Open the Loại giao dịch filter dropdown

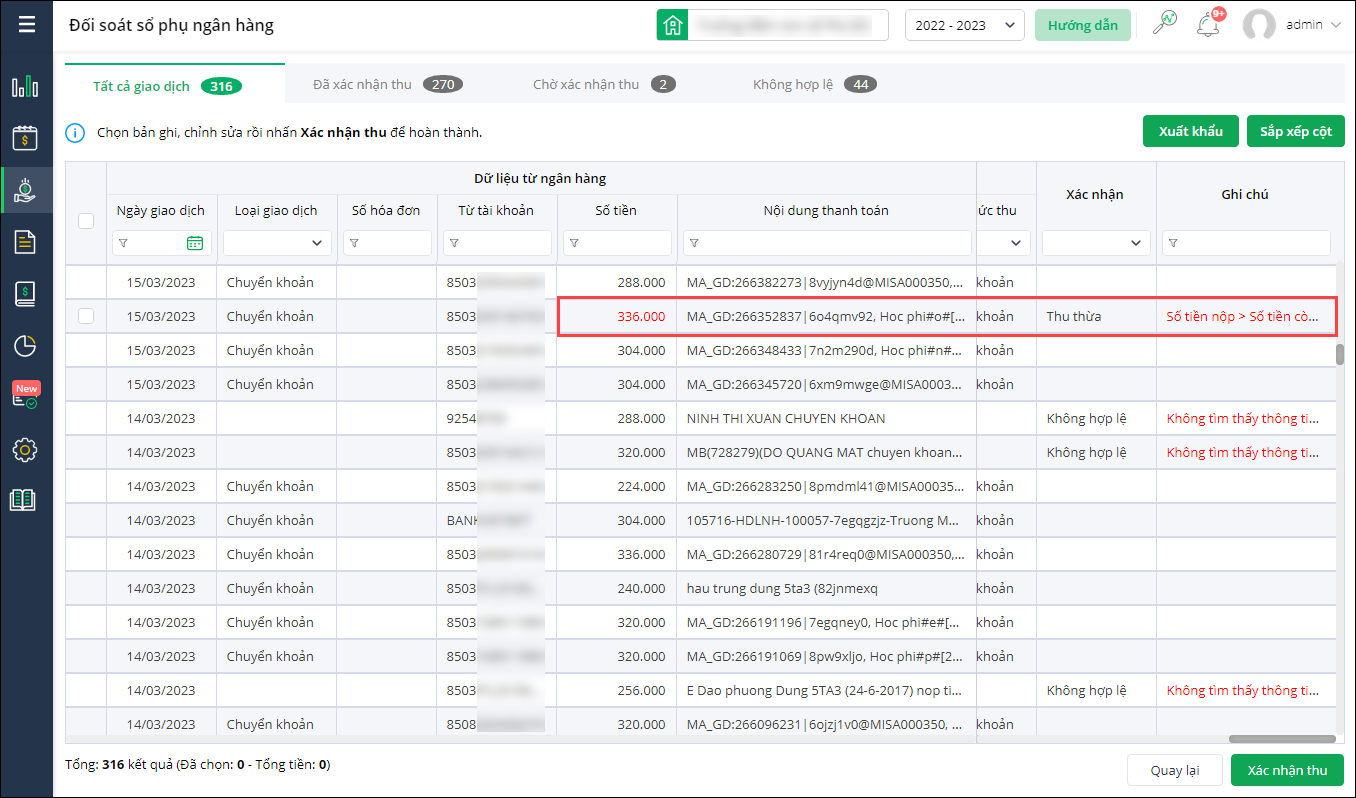277,243
